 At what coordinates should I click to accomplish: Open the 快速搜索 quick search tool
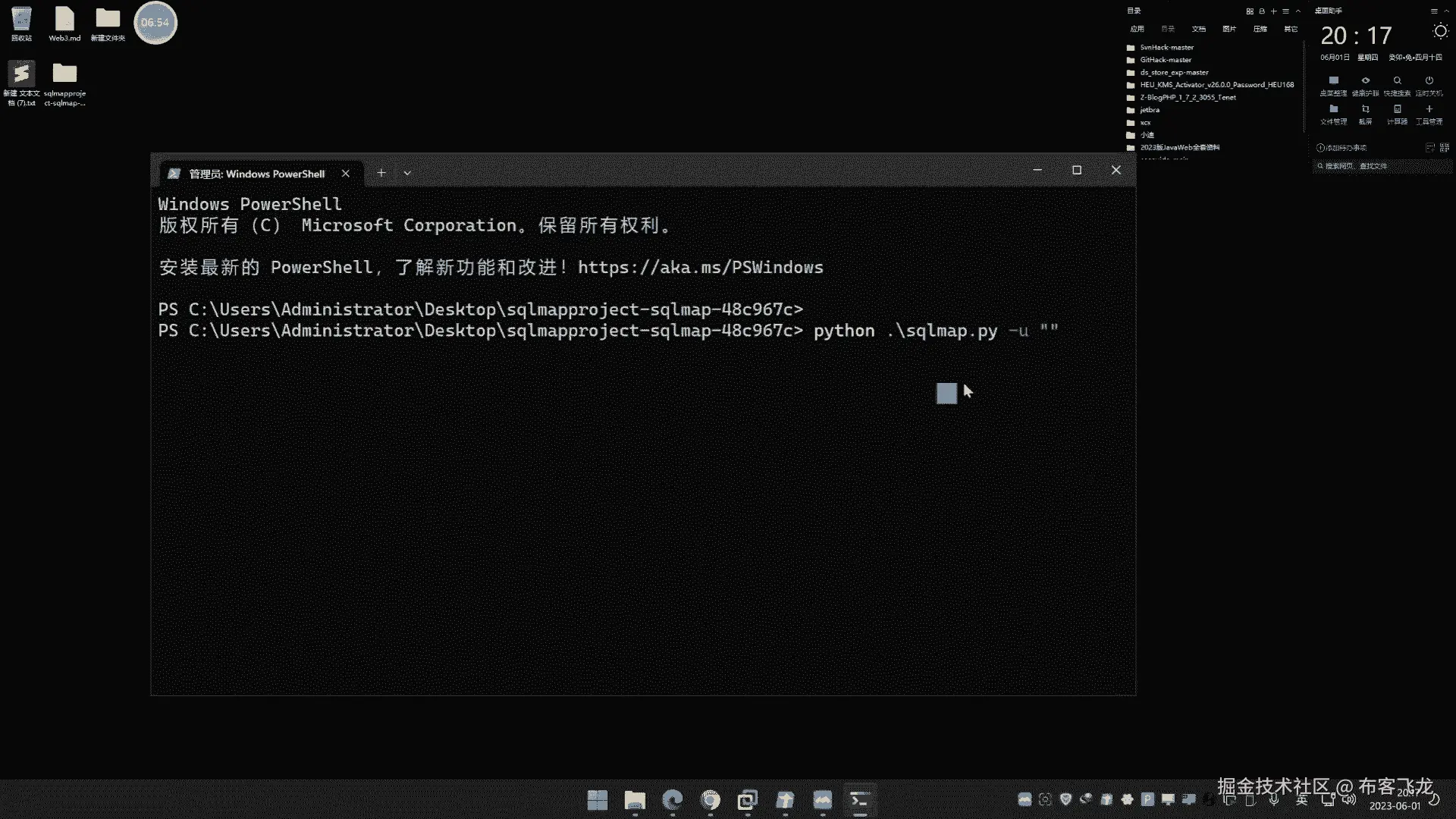[1397, 81]
